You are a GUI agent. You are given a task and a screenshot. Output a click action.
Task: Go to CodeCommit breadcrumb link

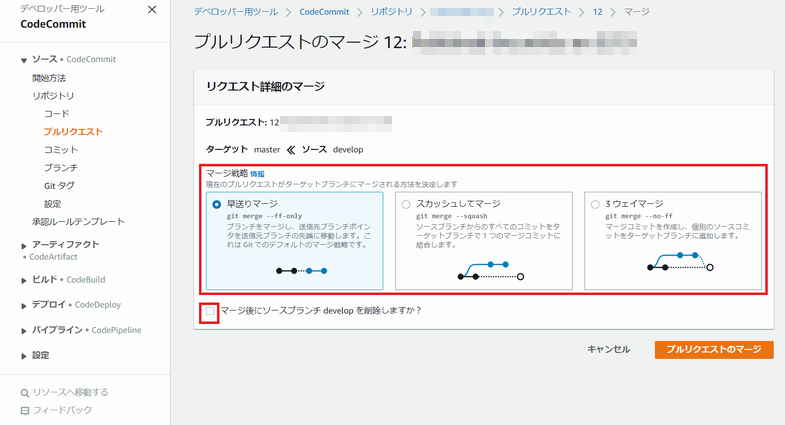(x=324, y=12)
